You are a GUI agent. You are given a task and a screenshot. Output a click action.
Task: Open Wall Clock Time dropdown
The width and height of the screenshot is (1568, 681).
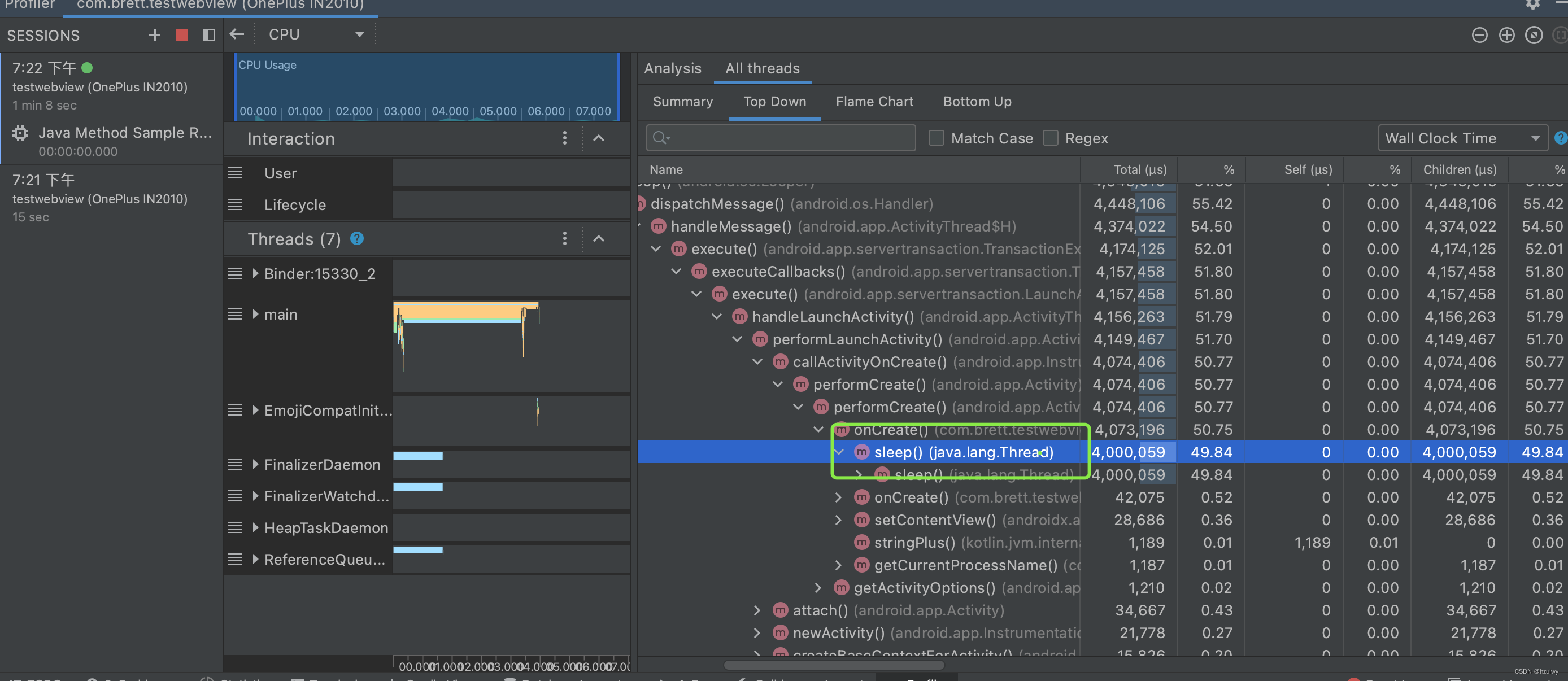[1462, 138]
